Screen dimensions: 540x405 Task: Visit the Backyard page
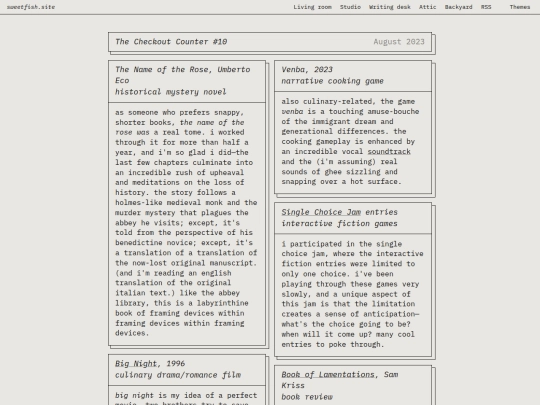point(458,7)
